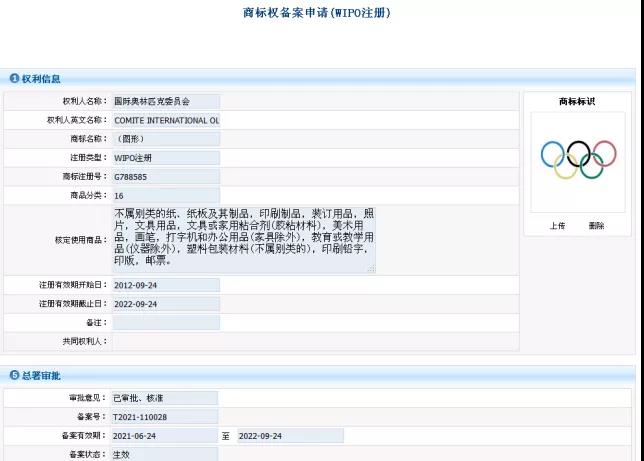The width and height of the screenshot is (644, 461).
Task: Click the empty 备注 field
Action: click(165, 322)
